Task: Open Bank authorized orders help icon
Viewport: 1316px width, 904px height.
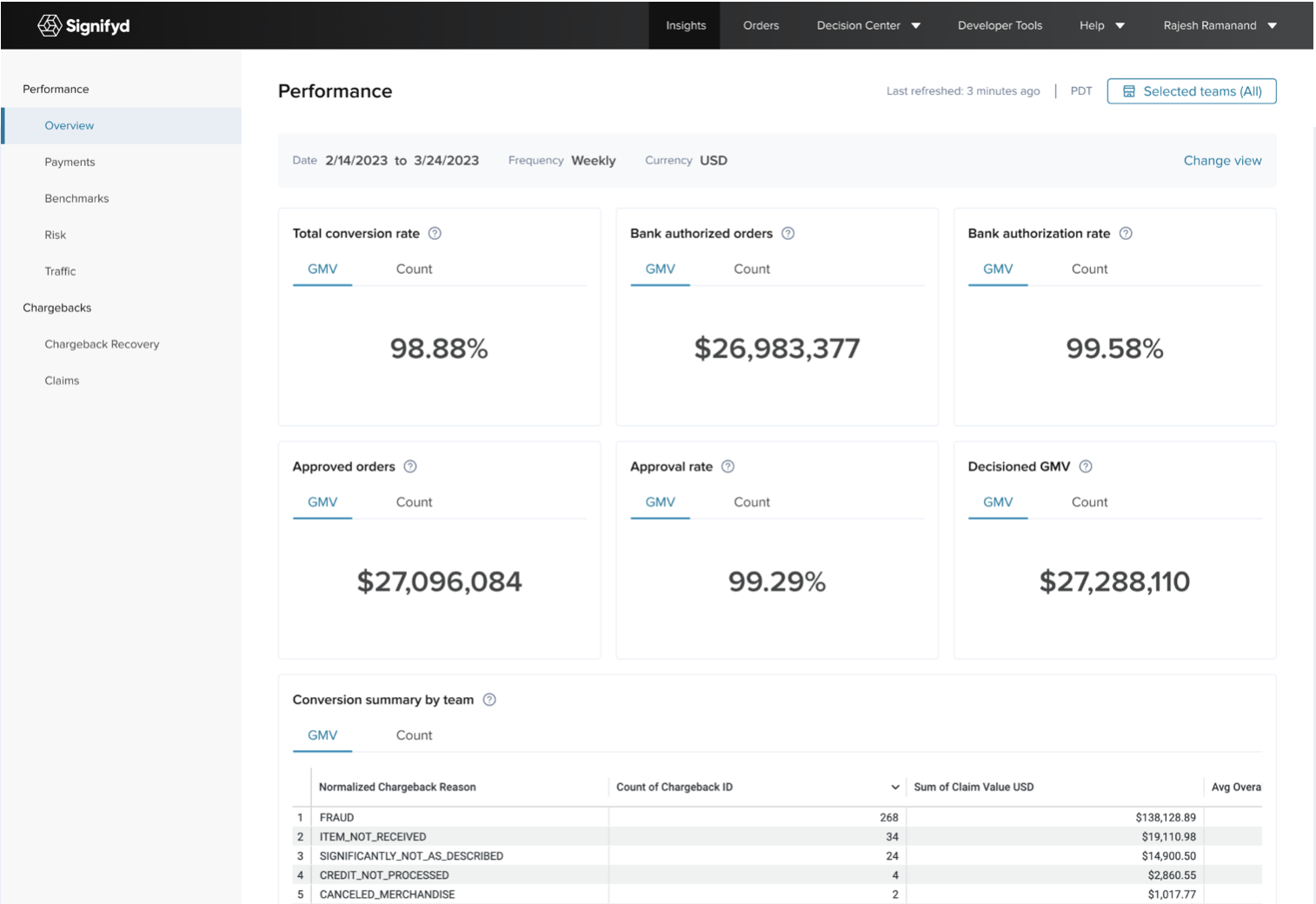Action: point(788,233)
